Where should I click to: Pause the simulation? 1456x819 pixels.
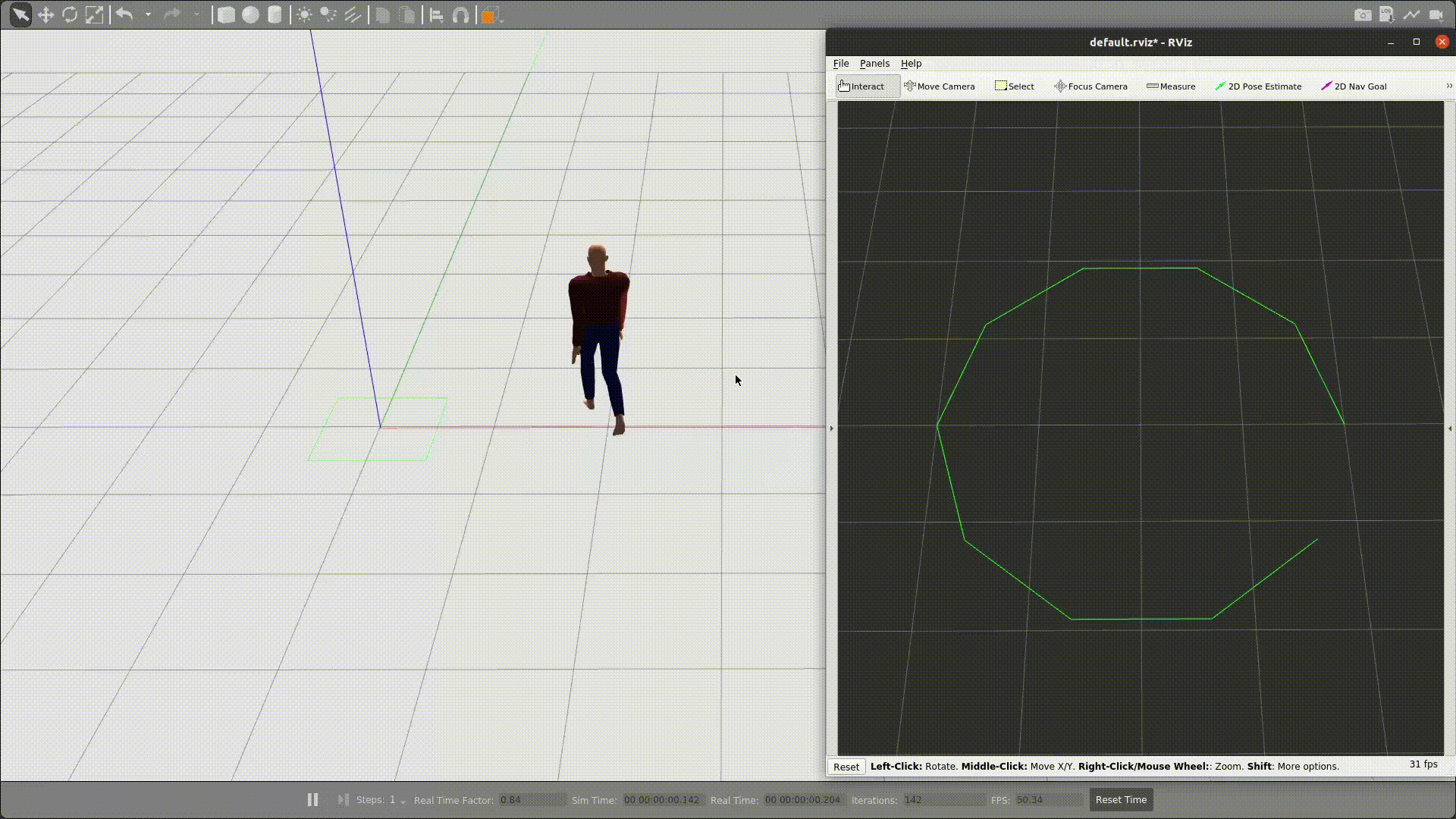tap(312, 799)
